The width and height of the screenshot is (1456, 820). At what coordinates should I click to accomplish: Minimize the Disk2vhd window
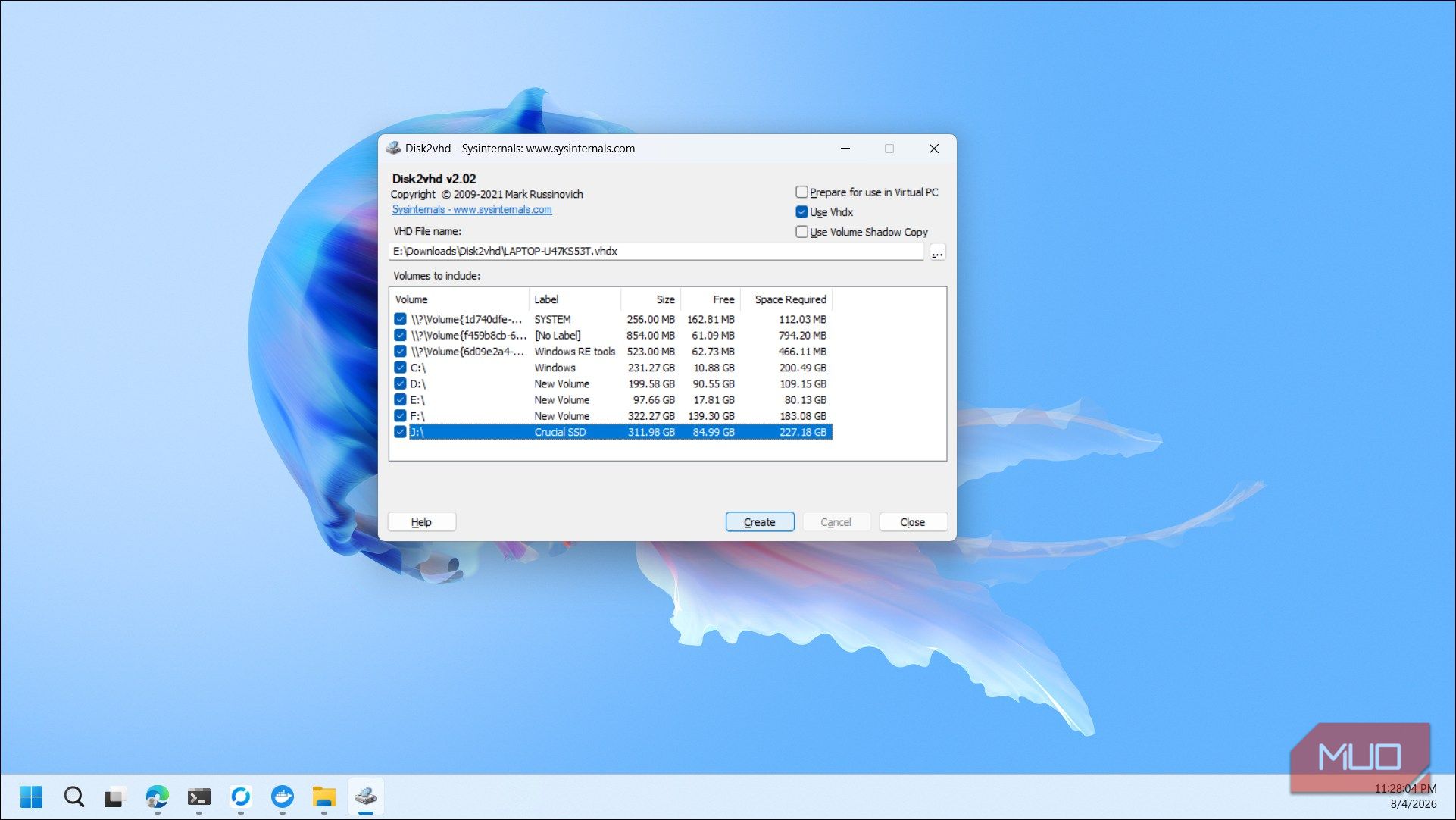coord(845,149)
